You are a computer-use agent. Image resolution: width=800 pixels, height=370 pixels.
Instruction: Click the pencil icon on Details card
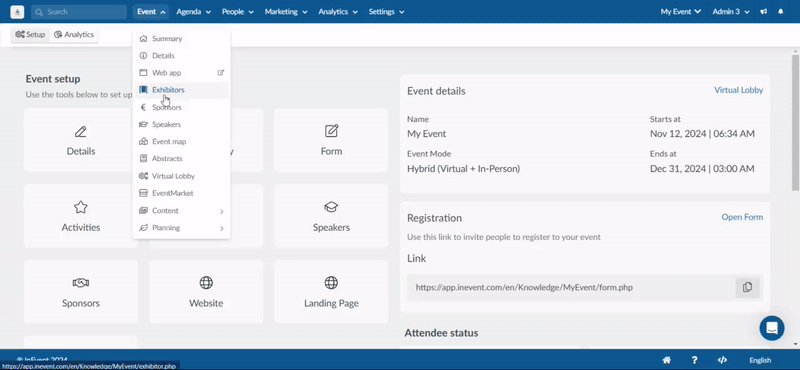(81, 132)
